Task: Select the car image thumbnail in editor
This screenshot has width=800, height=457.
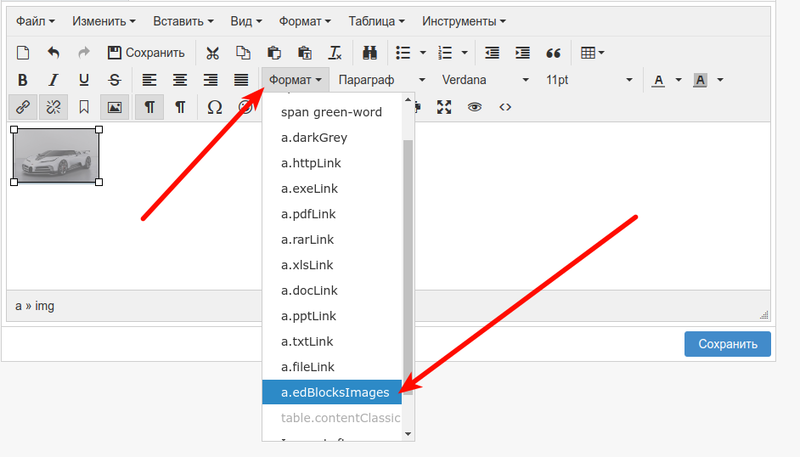Action: [x=56, y=156]
